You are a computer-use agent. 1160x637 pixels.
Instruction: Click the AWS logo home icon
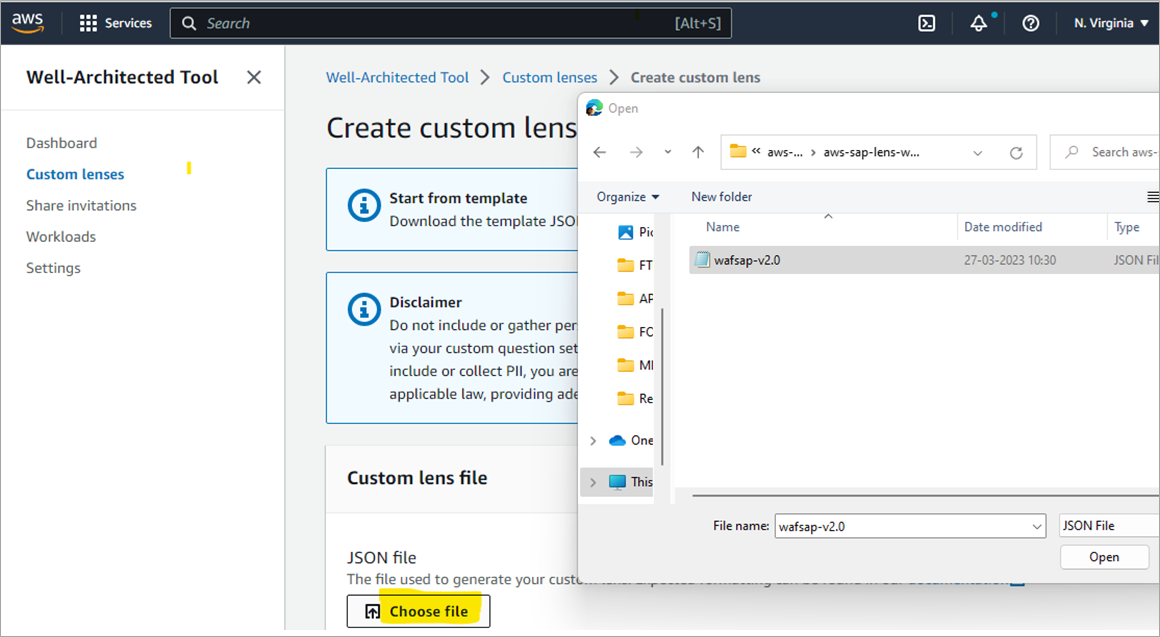tap(27, 23)
